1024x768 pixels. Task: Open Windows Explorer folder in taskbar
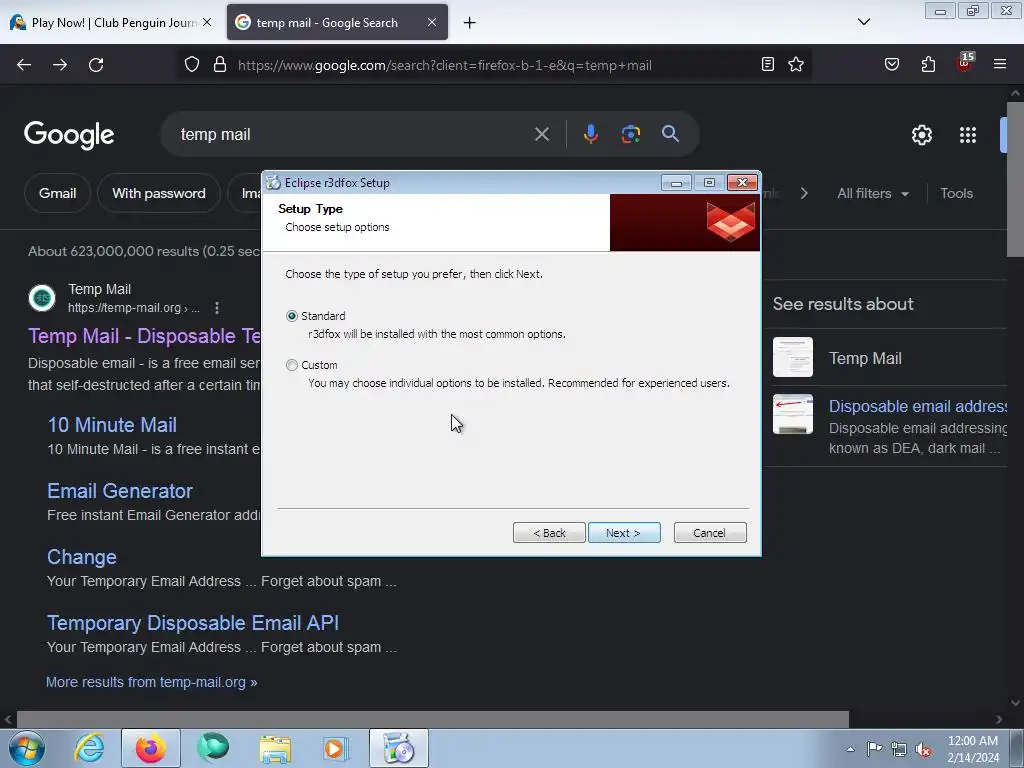275,748
